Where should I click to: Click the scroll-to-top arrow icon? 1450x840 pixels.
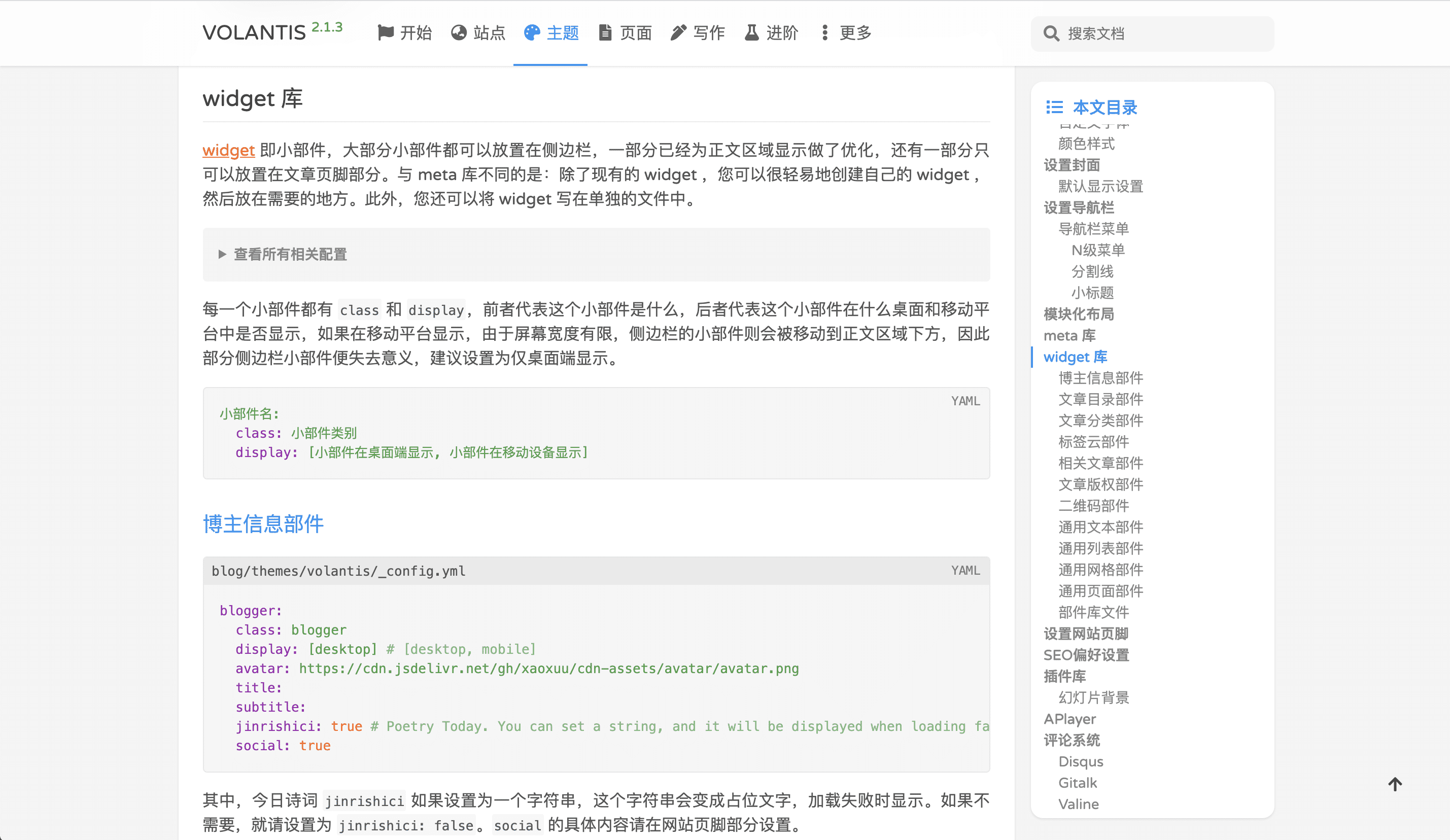click(1395, 784)
